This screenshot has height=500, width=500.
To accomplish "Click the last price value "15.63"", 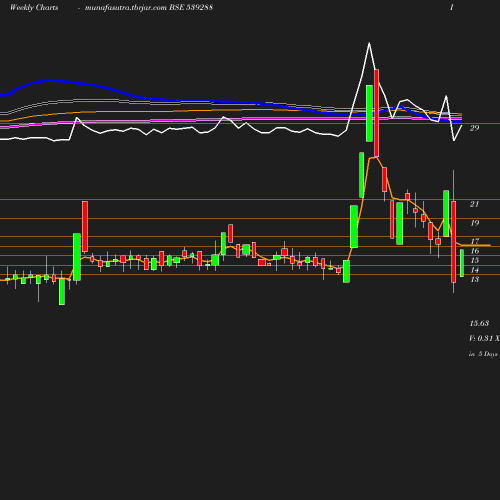I will coord(479,323).
